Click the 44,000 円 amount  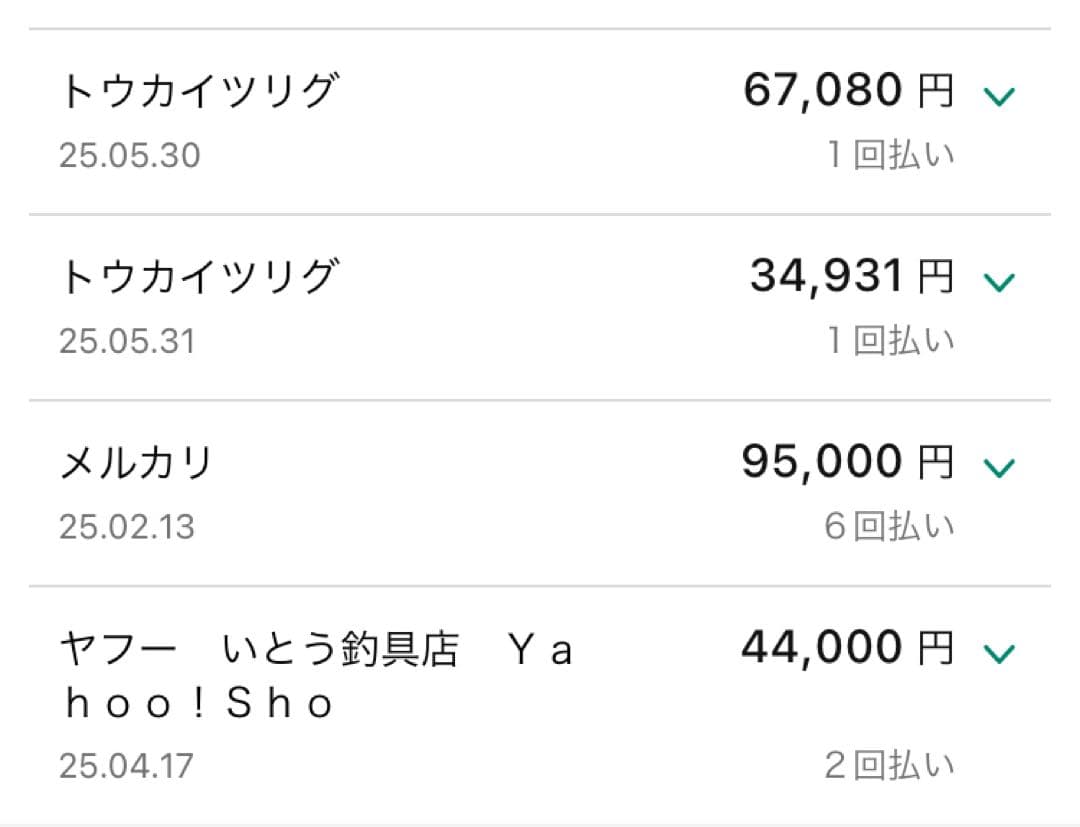click(x=848, y=647)
